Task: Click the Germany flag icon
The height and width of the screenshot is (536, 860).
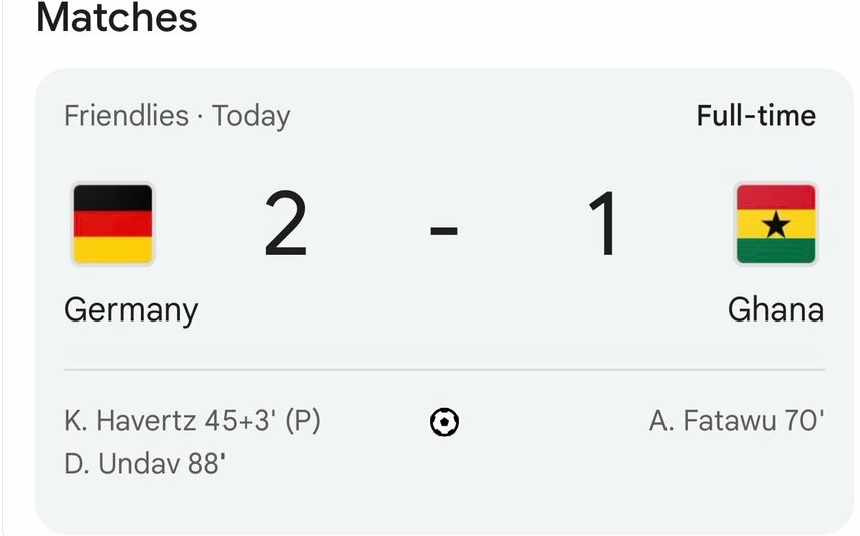Action: click(x=112, y=224)
